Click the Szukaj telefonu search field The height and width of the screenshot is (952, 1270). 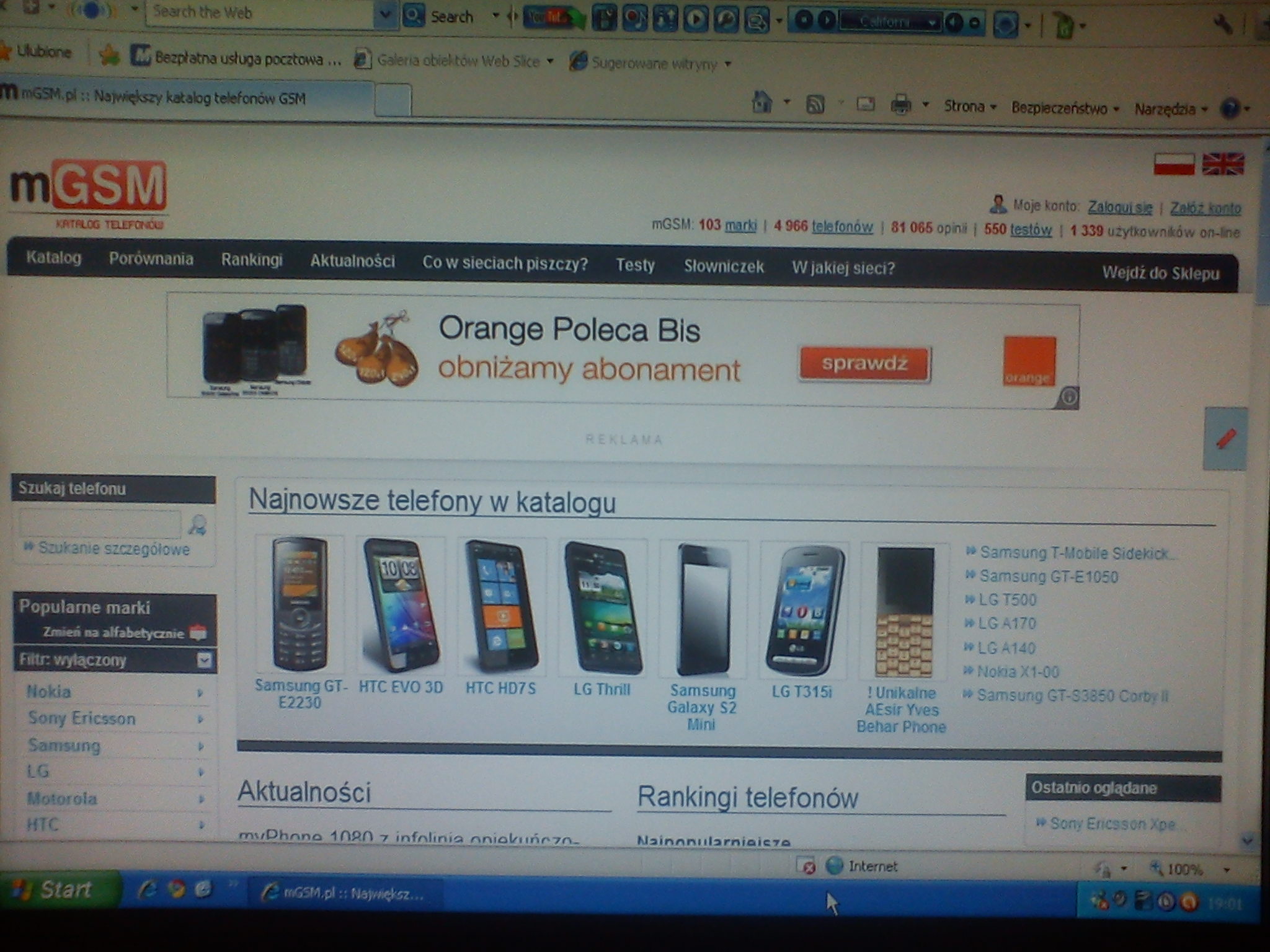99,524
